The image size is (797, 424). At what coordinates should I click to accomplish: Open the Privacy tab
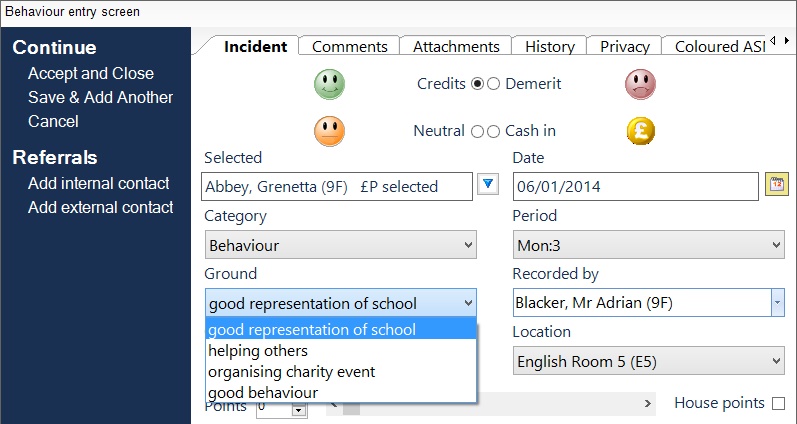pyautogui.click(x=625, y=46)
